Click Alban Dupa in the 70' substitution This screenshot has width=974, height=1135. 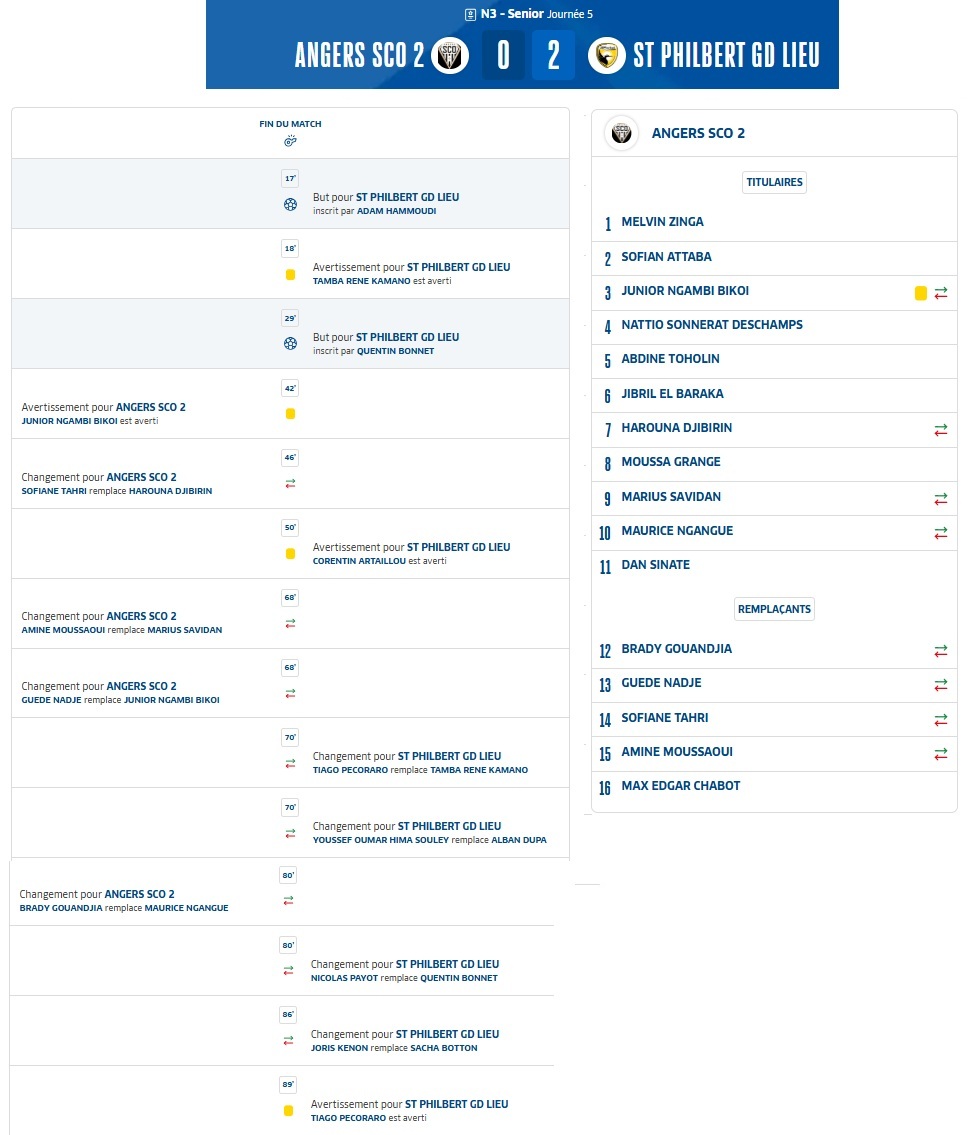pos(519,840)
